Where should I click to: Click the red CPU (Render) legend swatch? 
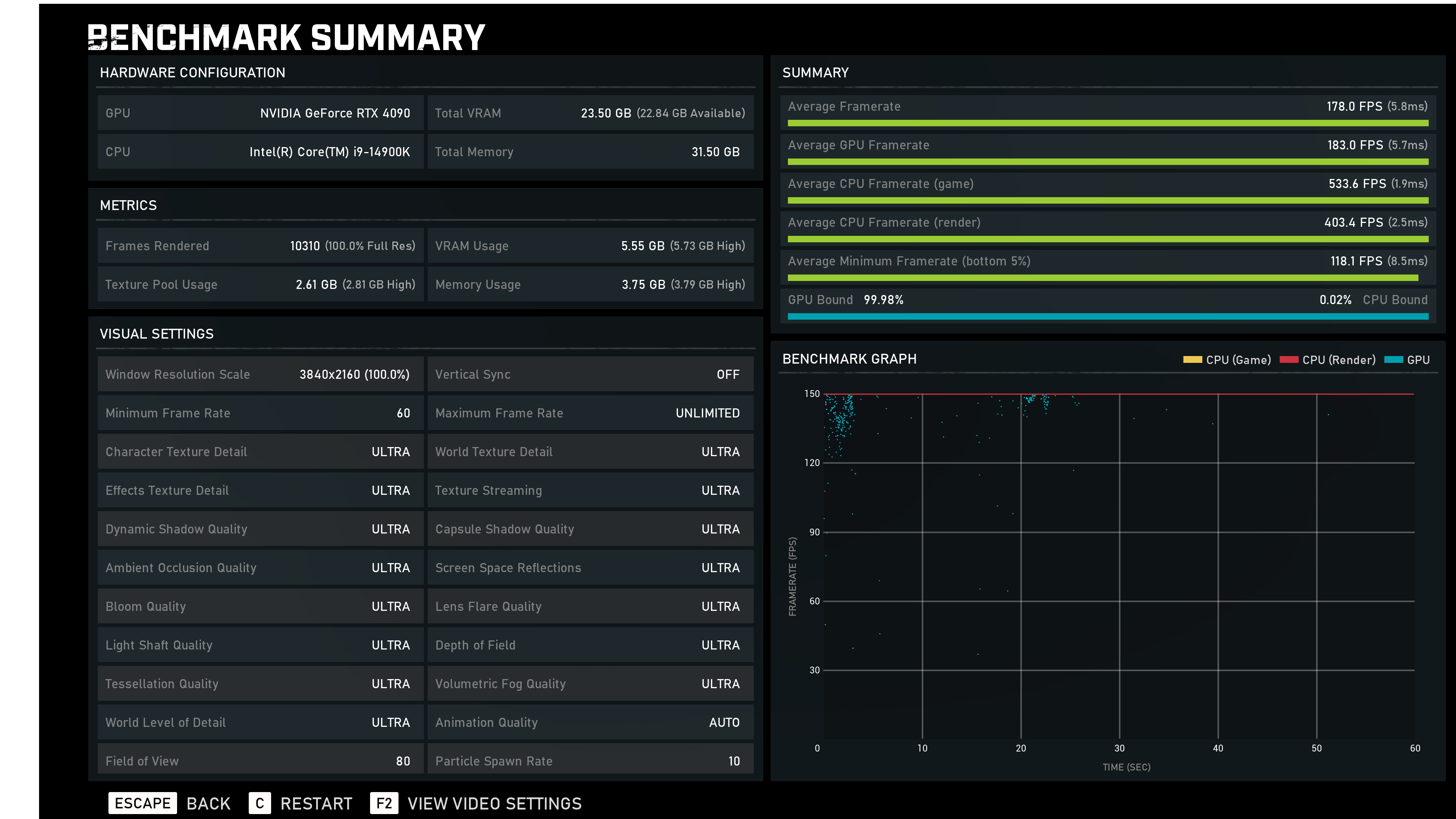1289,359
